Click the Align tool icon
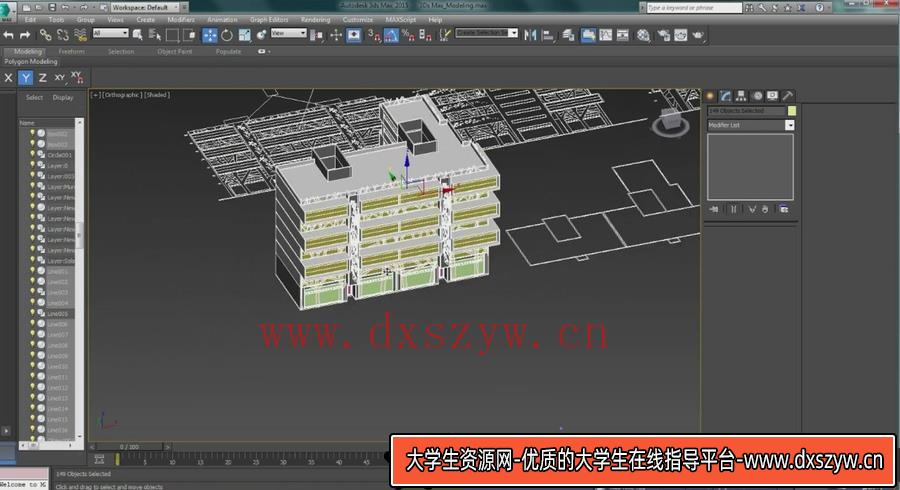The width and height of the screenshot is (900, 490). click(548, 36)
